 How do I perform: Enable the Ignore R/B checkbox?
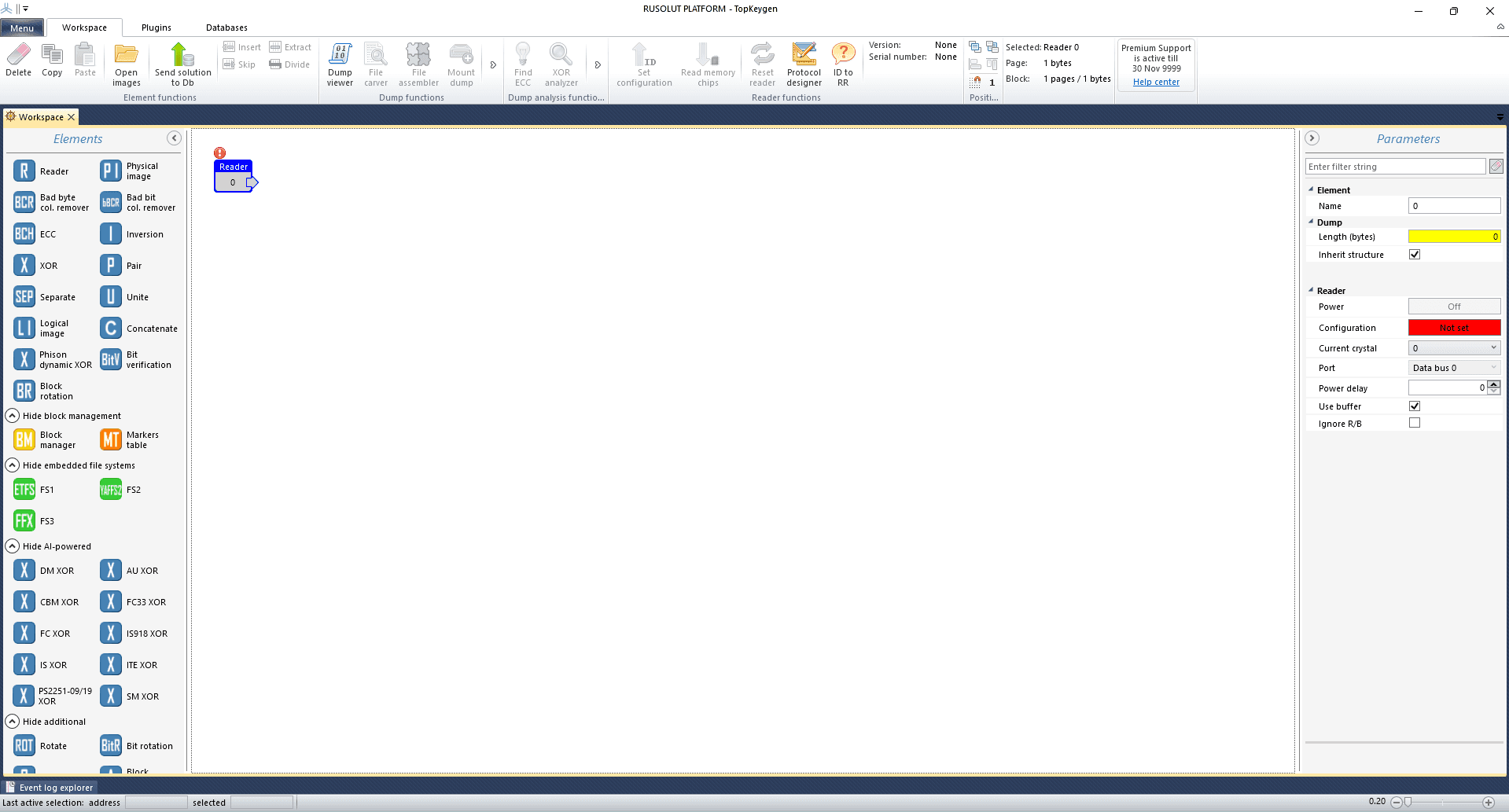[1415, 423]
